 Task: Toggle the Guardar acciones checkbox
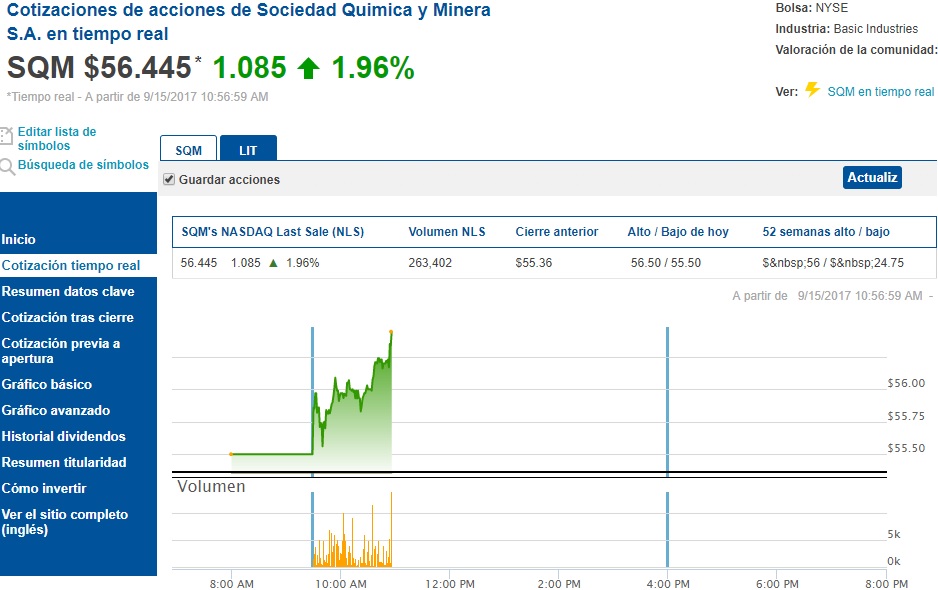click(169, 179)
